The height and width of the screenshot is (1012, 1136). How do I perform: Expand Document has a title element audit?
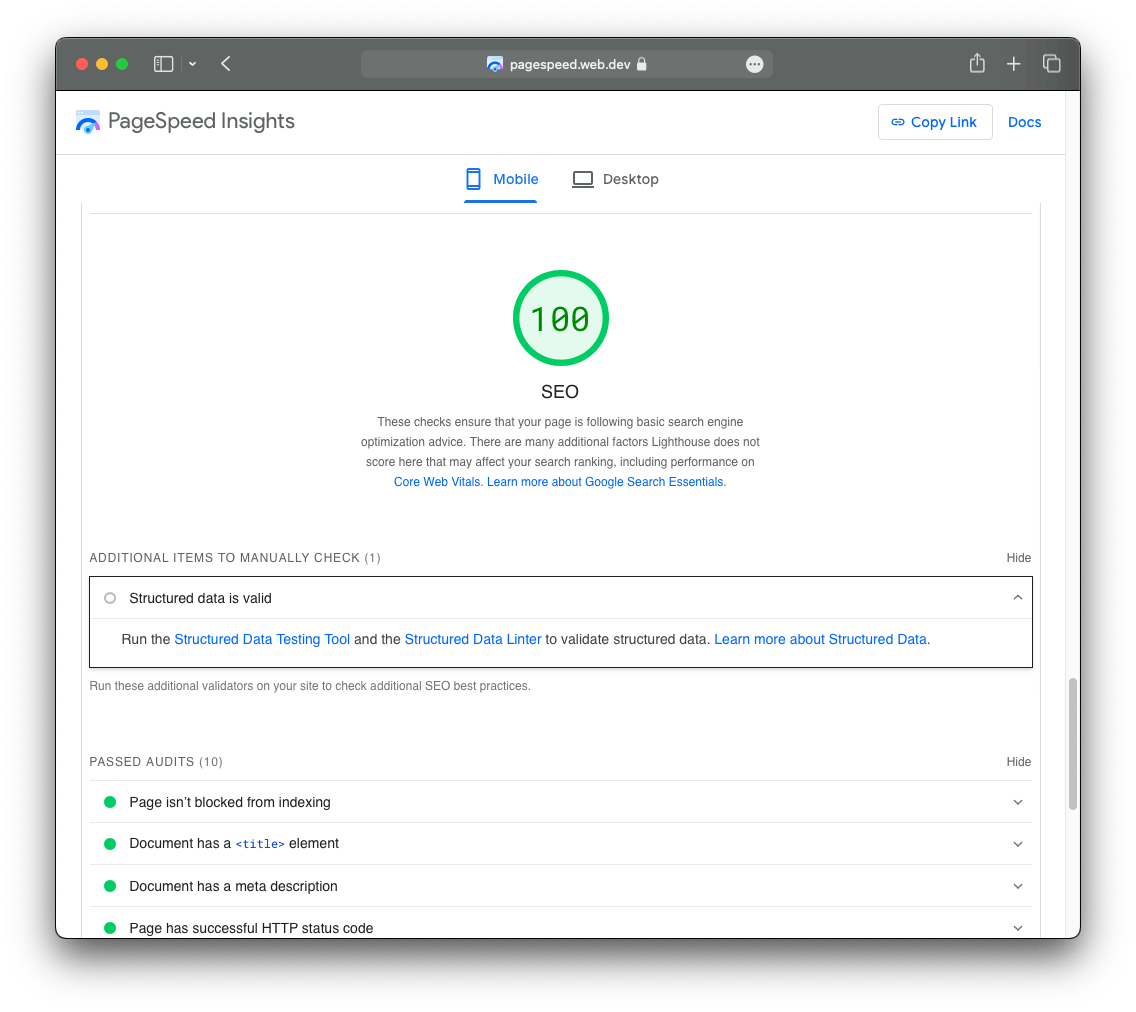click(x=1017, y=844)
